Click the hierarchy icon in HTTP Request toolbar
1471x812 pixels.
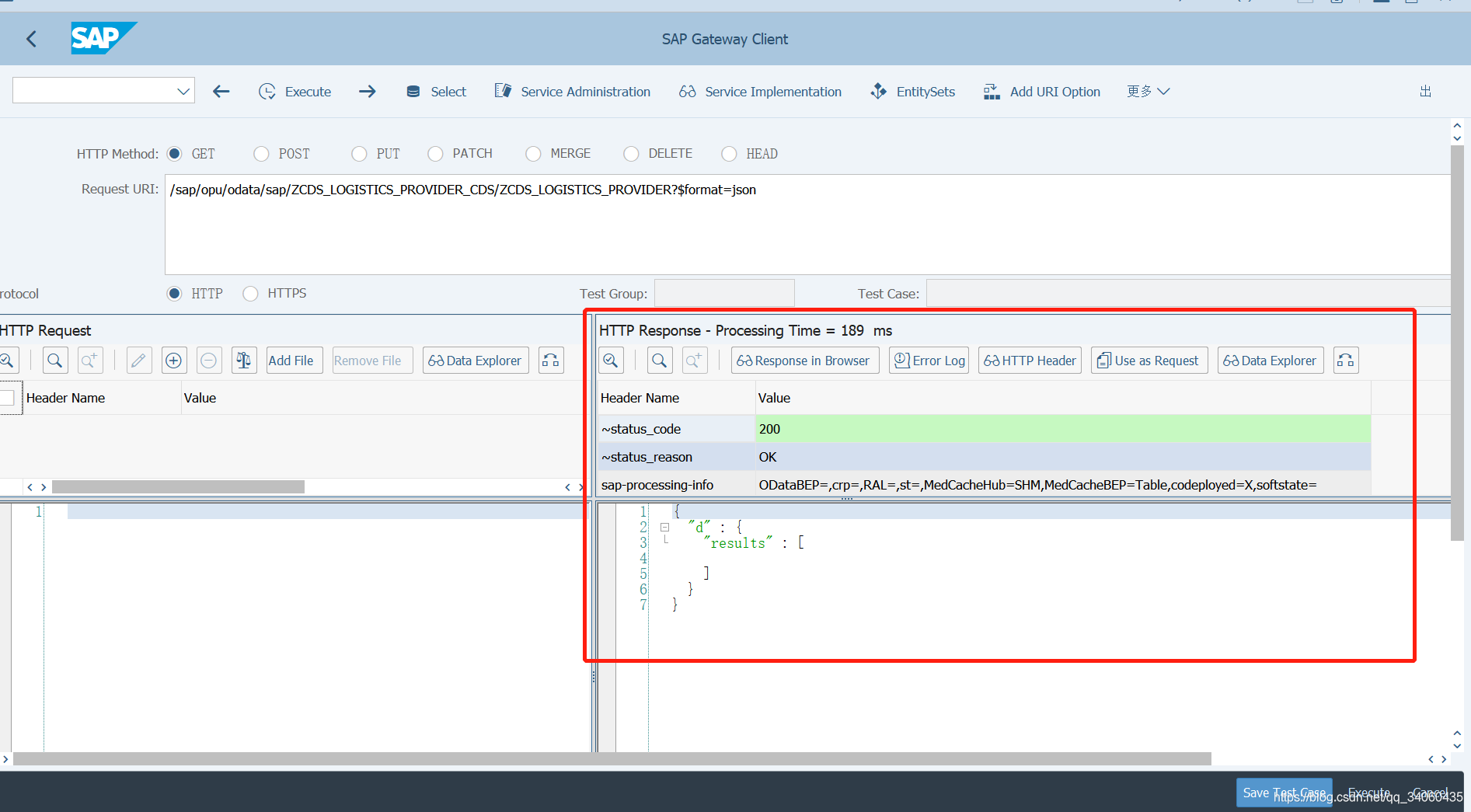tap(551, 361)
